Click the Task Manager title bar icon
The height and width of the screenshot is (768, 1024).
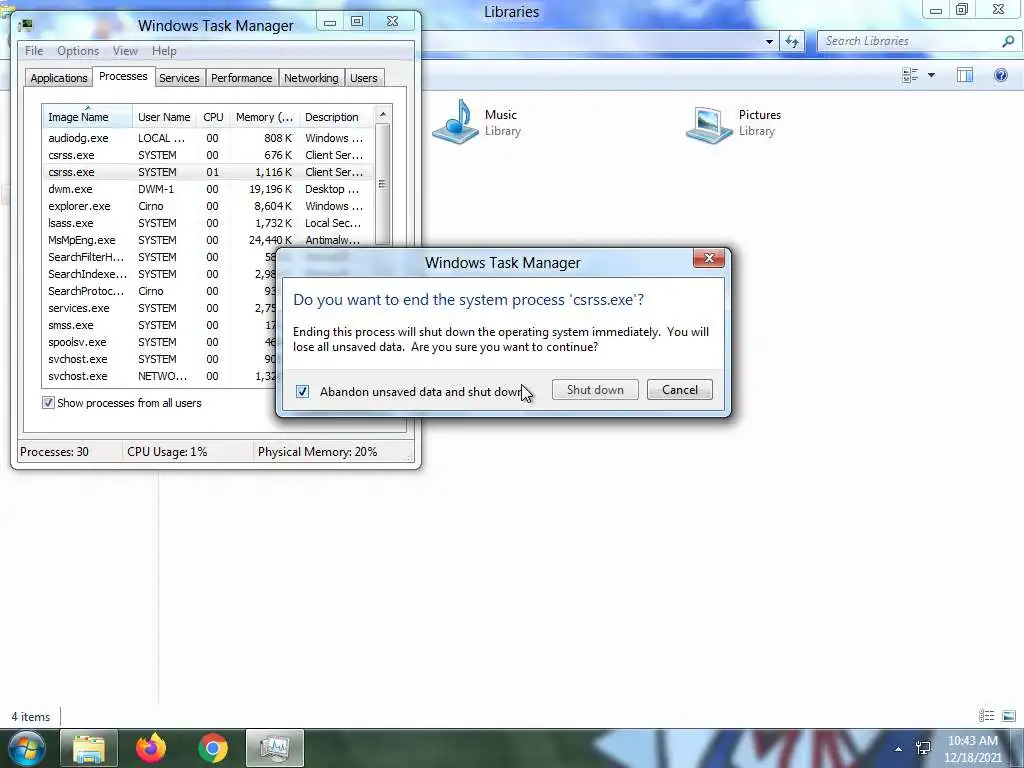pos(25,25)
